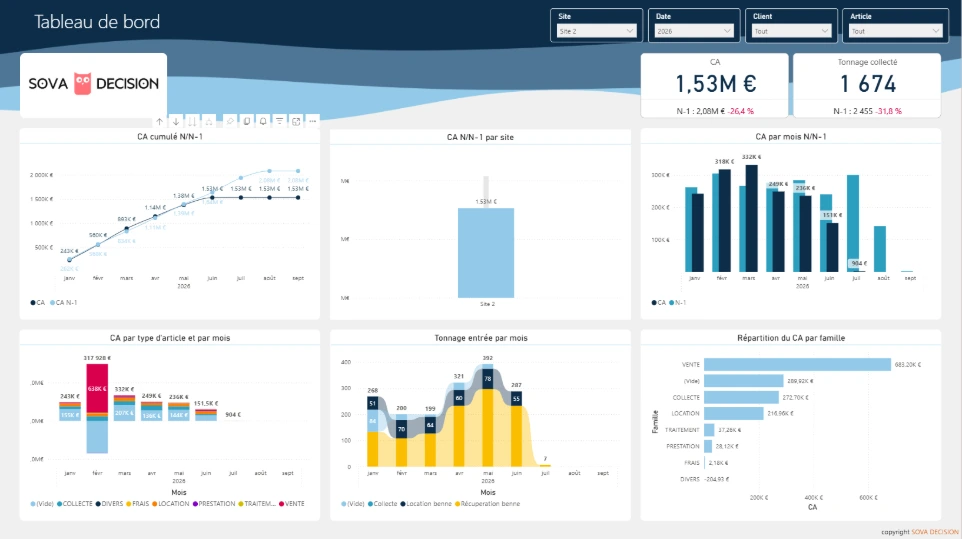Toggle (Vide) legend item in article chart
The width and height of the screenshot is (962, 539).
42,504
